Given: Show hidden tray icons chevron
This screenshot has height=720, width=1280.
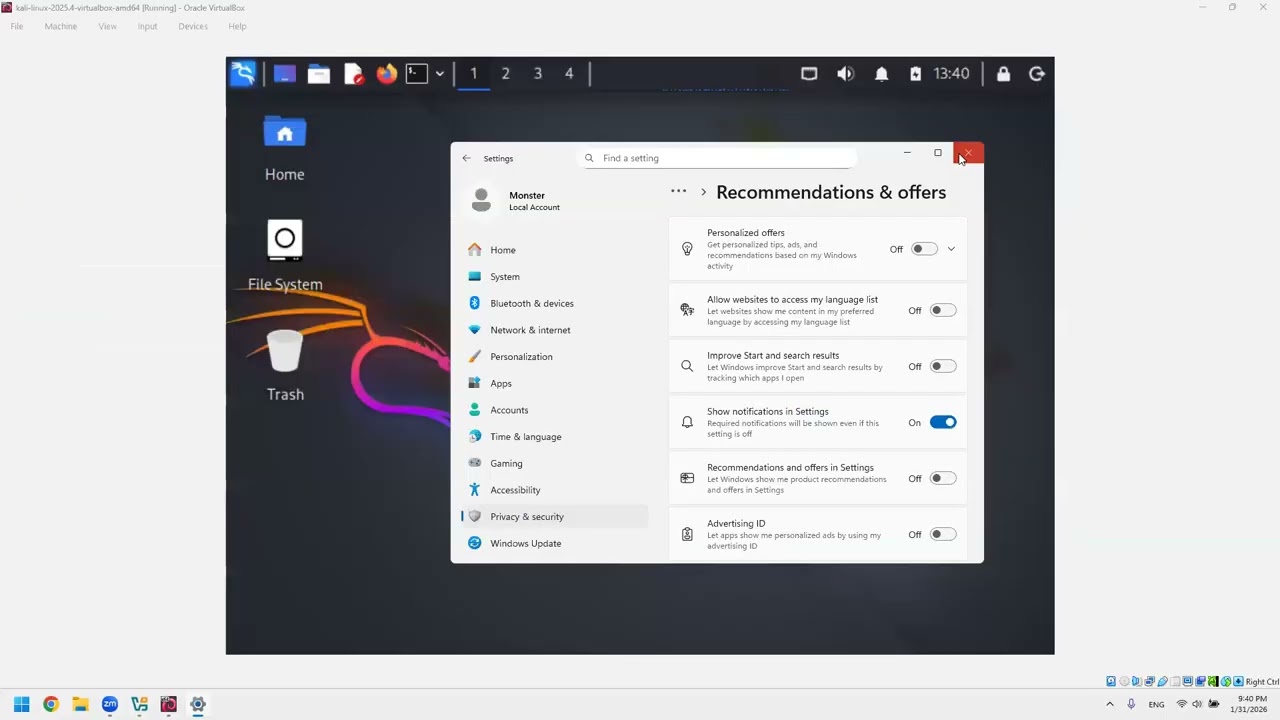Looking at the screenshot, I should tap(1109, 704).
